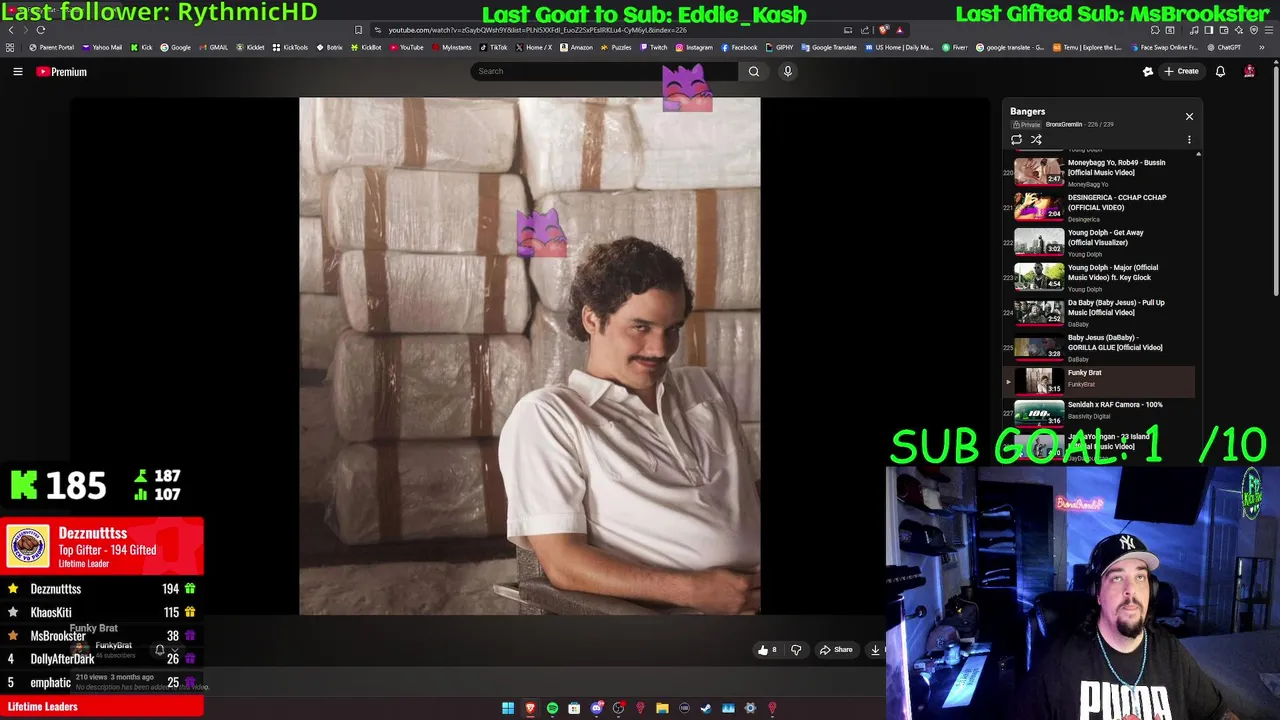1280x720 pixels.
Task: Open browser main menu
Action: (x=1269, y=30)
